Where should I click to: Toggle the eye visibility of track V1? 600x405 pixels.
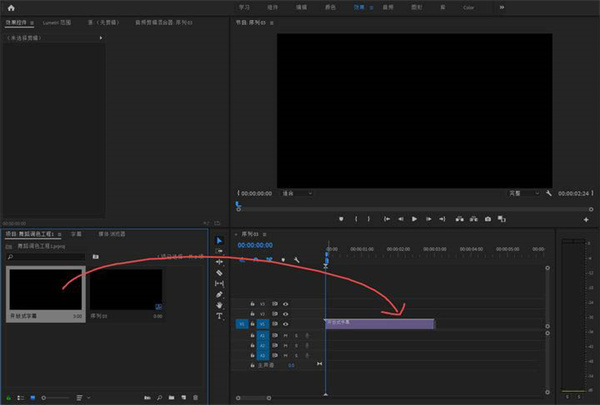[285, 325]
